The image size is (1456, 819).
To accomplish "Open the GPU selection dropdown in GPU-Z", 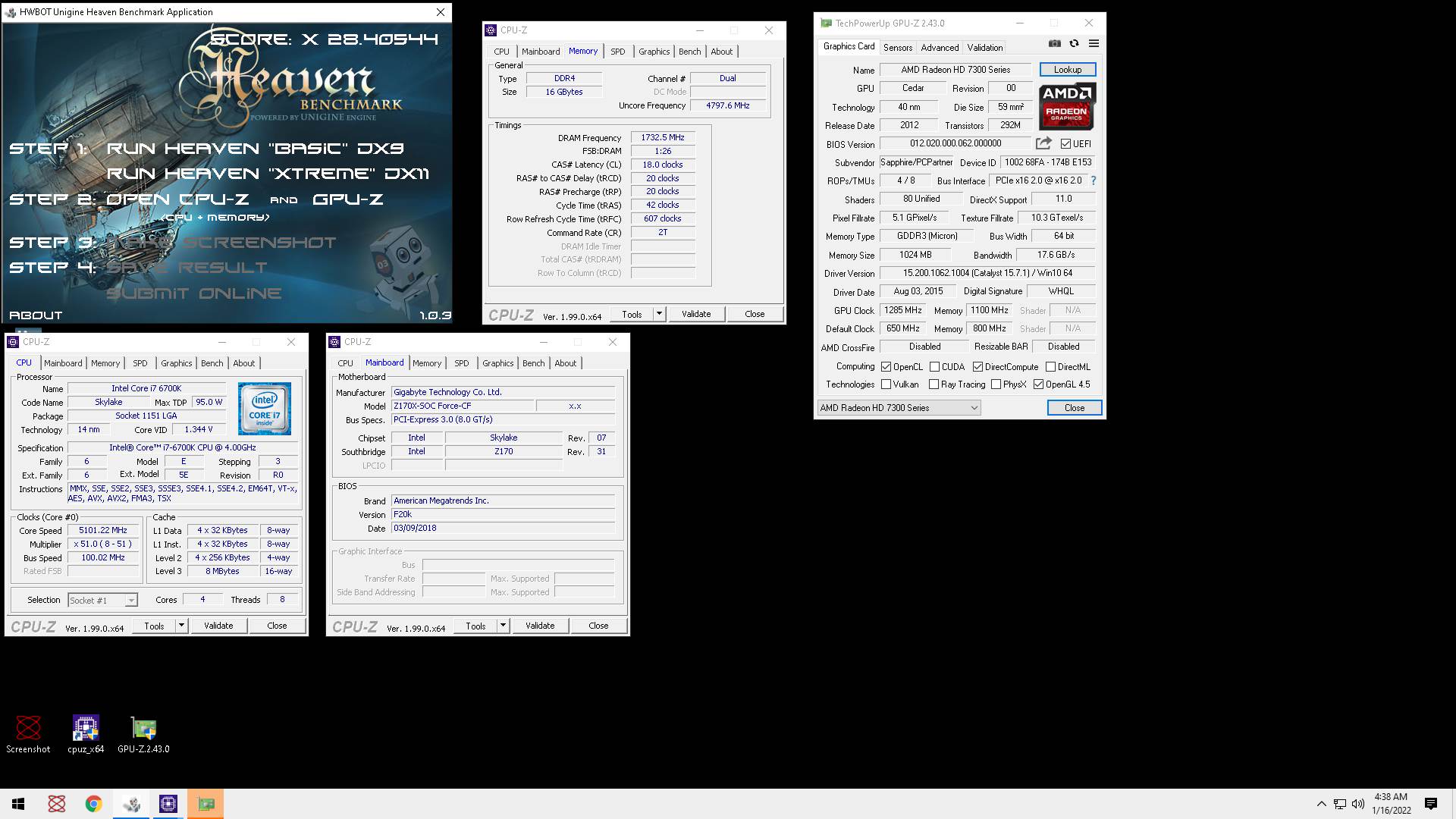I will [x=899, y=408].
